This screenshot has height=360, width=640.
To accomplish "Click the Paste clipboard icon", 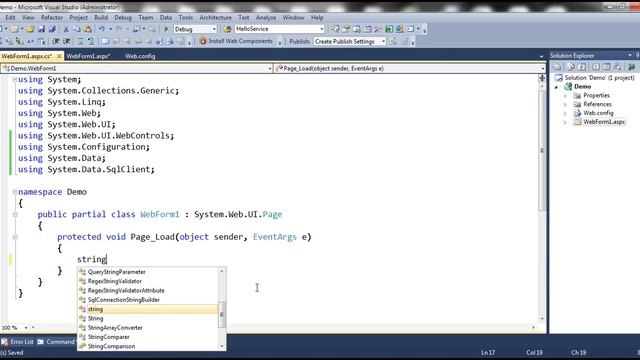I will pos(87,29).
